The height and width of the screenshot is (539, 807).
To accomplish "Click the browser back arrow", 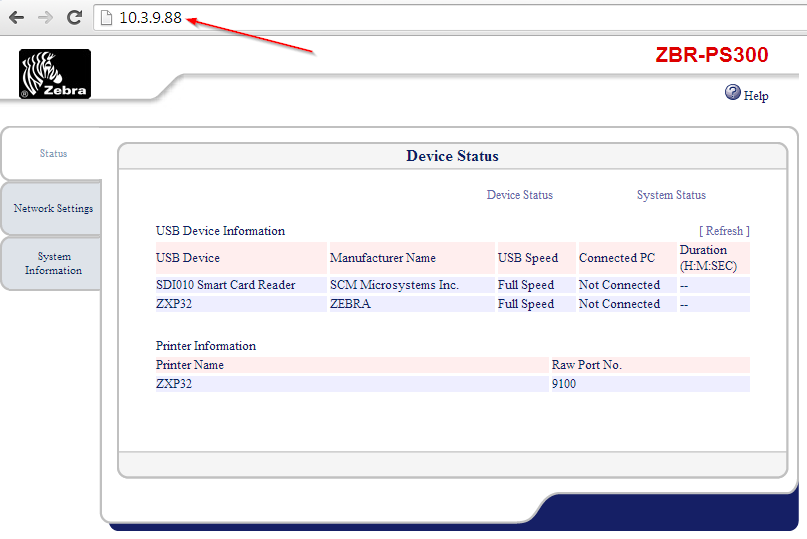I will click(17, 18).
